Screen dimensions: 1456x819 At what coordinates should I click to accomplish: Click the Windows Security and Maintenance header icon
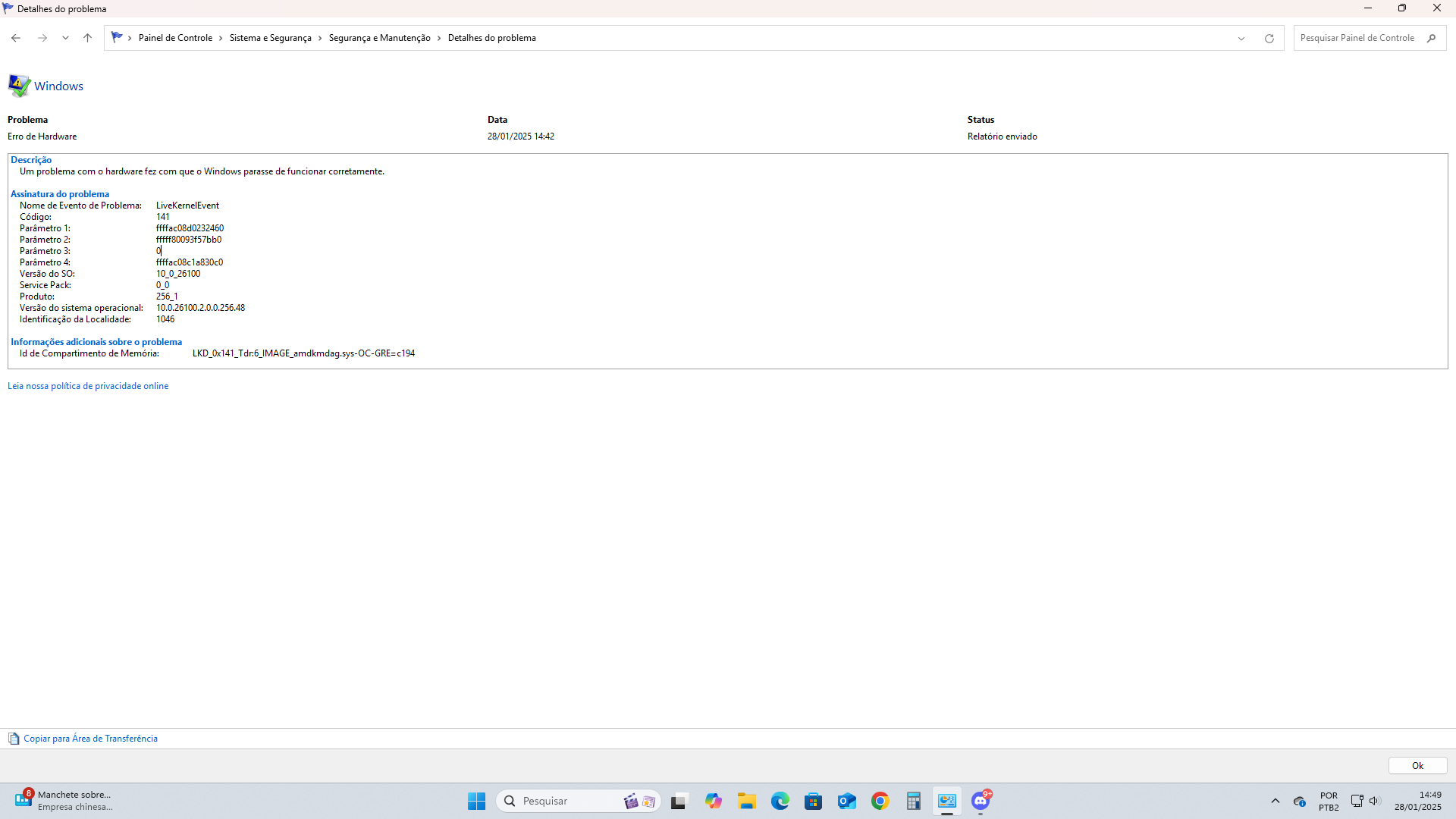tap(19, 86)
